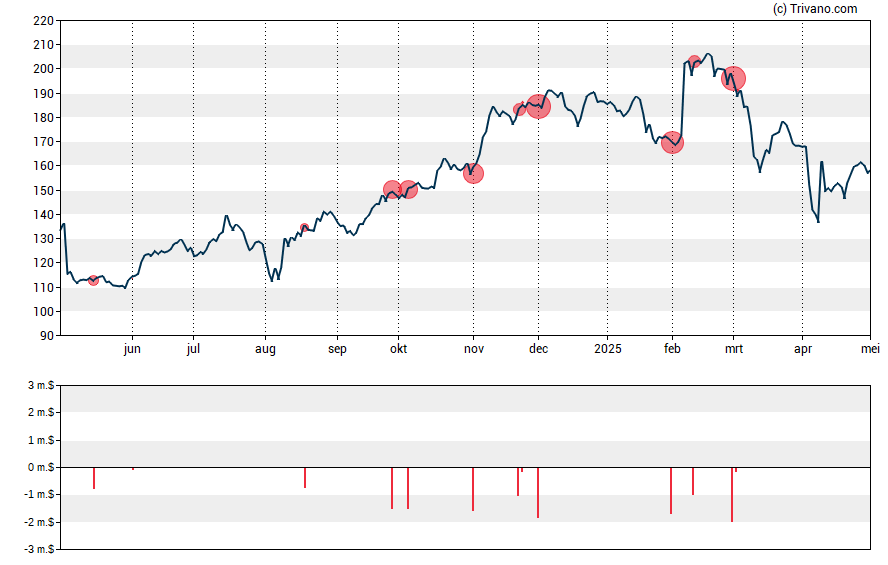Click the '170' price axis label
Viewport: 888px width, 565px height.
44,142
